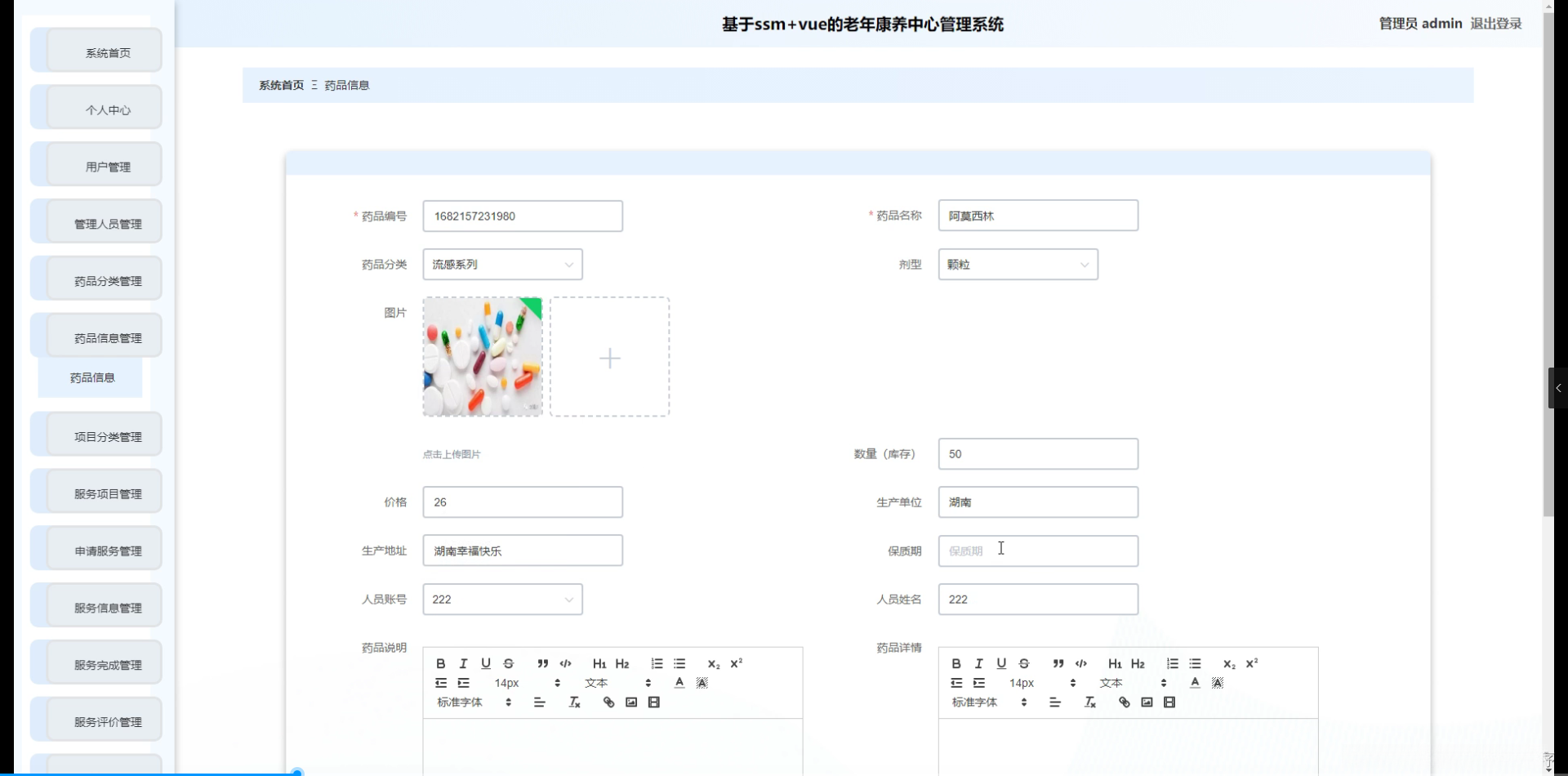
Task: Click the 生产地址 input field
Action: pyautogui.click(x=523, y=551)
